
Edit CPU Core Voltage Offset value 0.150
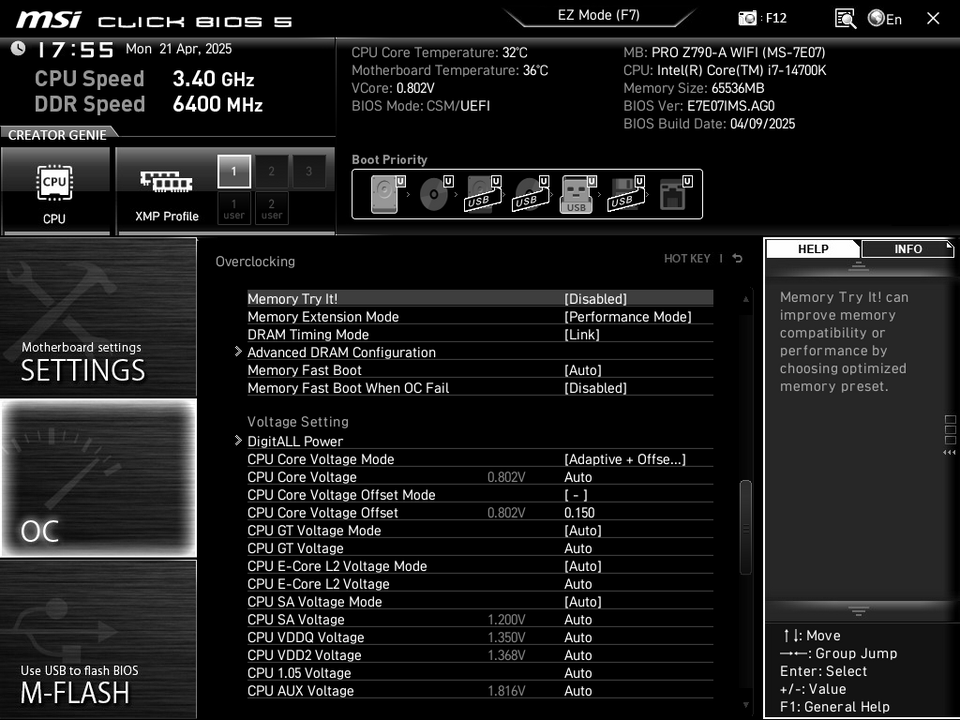579,512
